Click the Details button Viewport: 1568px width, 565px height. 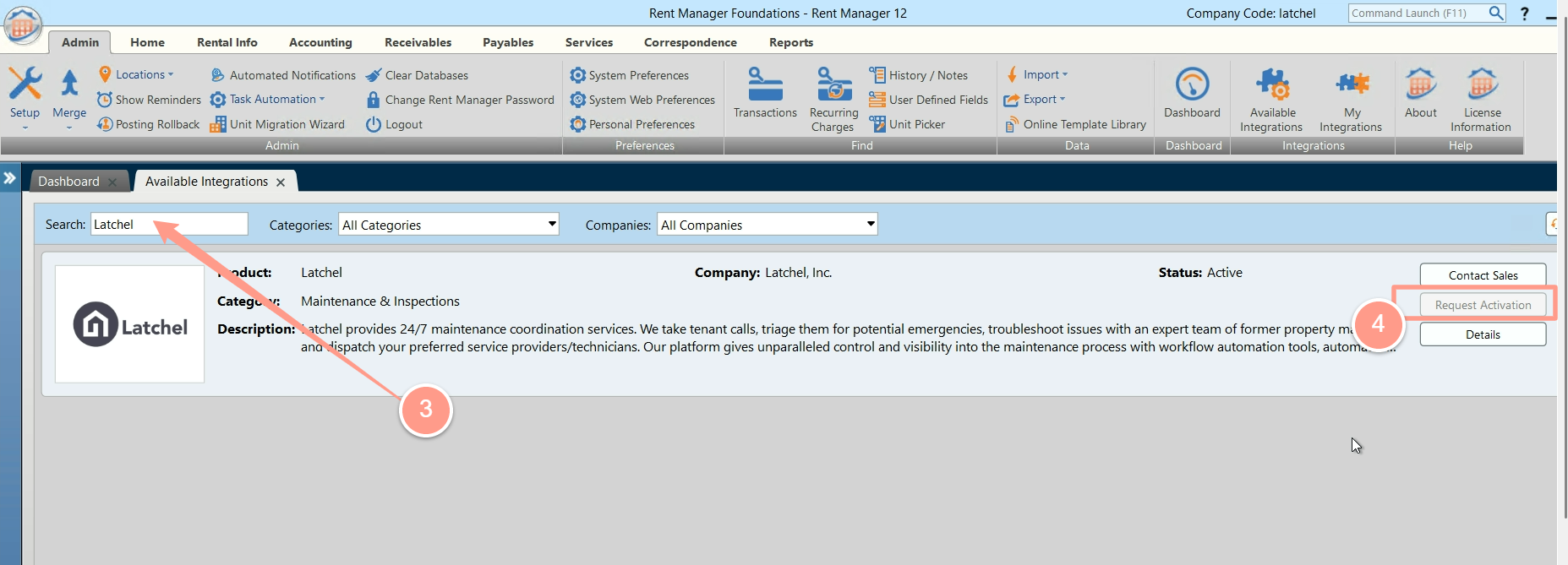1483,334
